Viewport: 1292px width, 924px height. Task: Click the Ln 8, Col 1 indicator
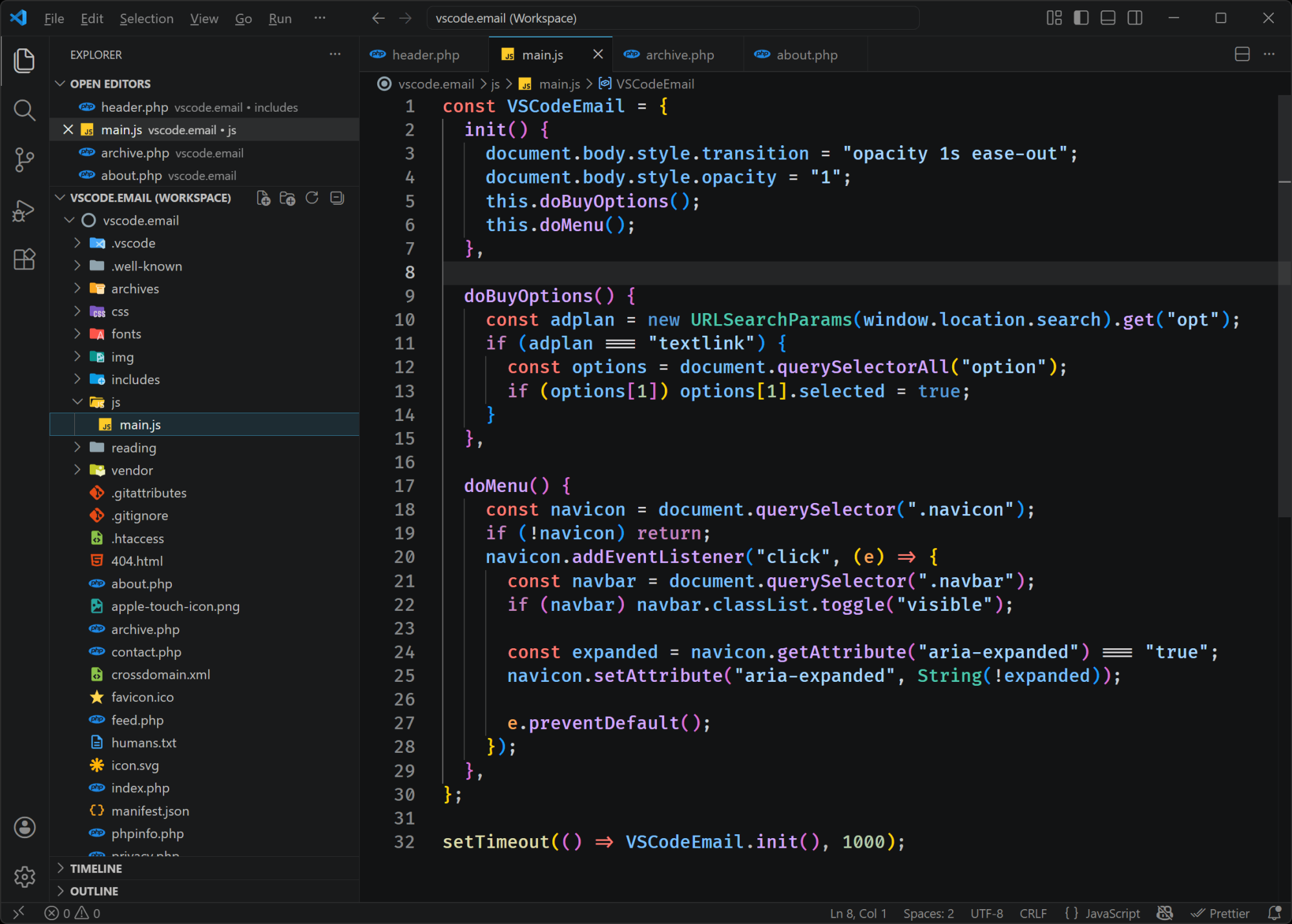pos(857,913)
